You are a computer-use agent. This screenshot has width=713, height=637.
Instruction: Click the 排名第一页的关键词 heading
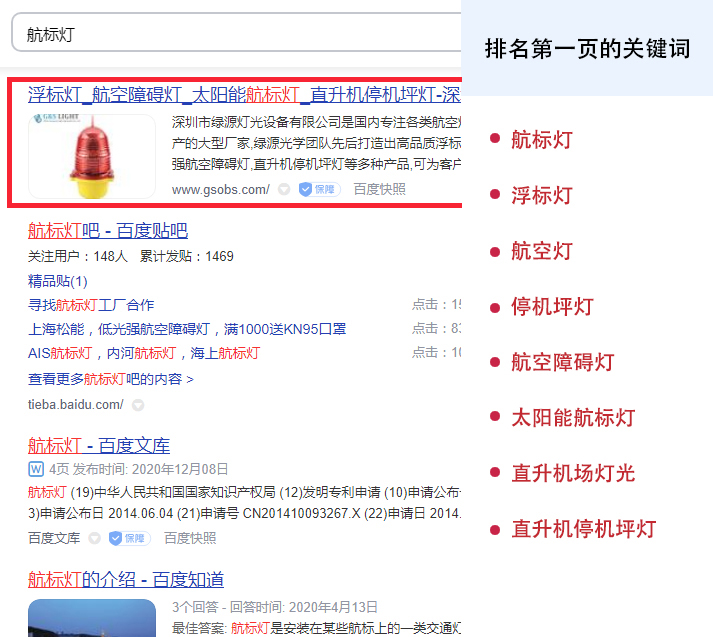tap(587, 49)
